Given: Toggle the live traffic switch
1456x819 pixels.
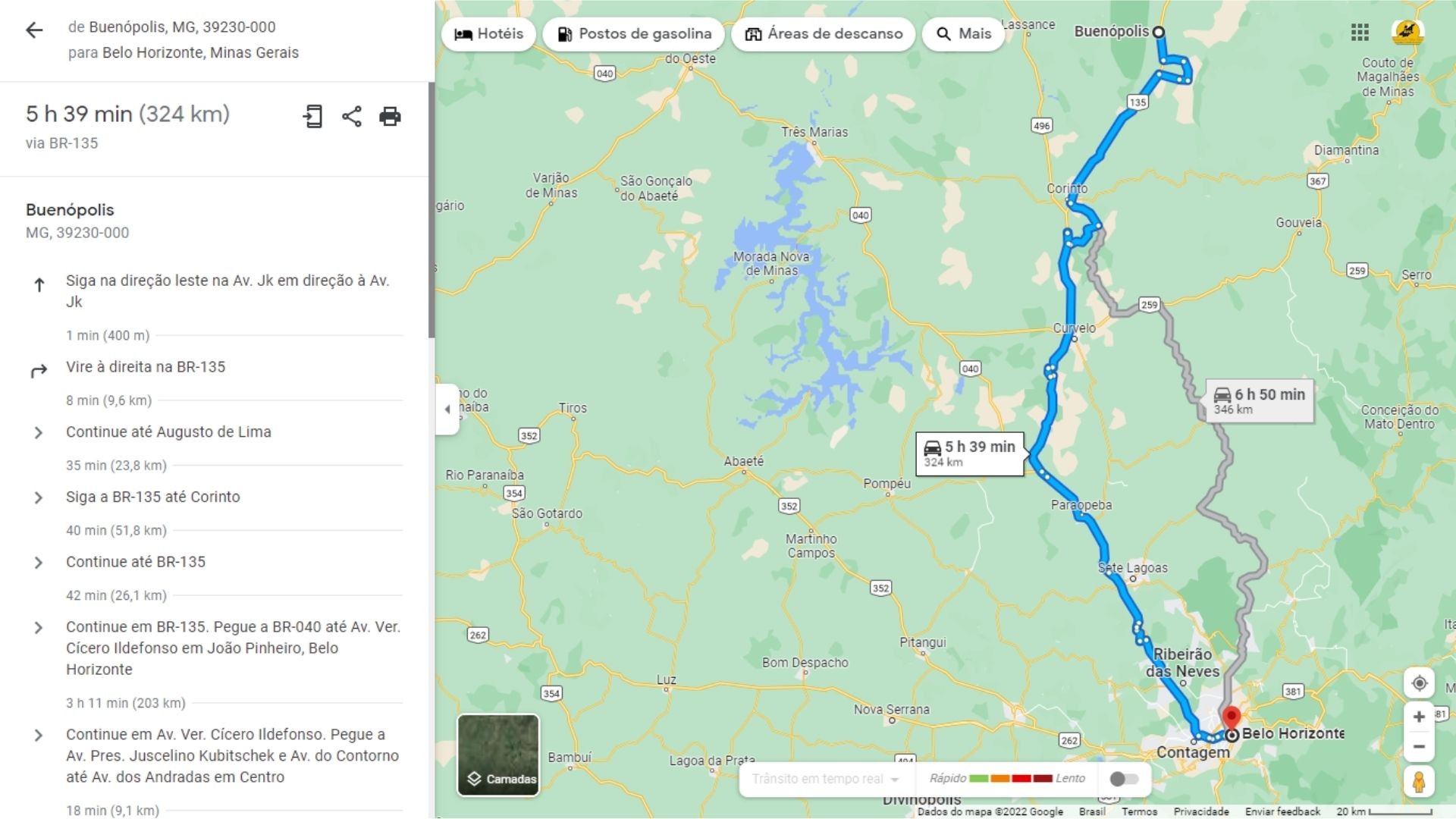Looking at the screenshot, I should point(1124,779).
